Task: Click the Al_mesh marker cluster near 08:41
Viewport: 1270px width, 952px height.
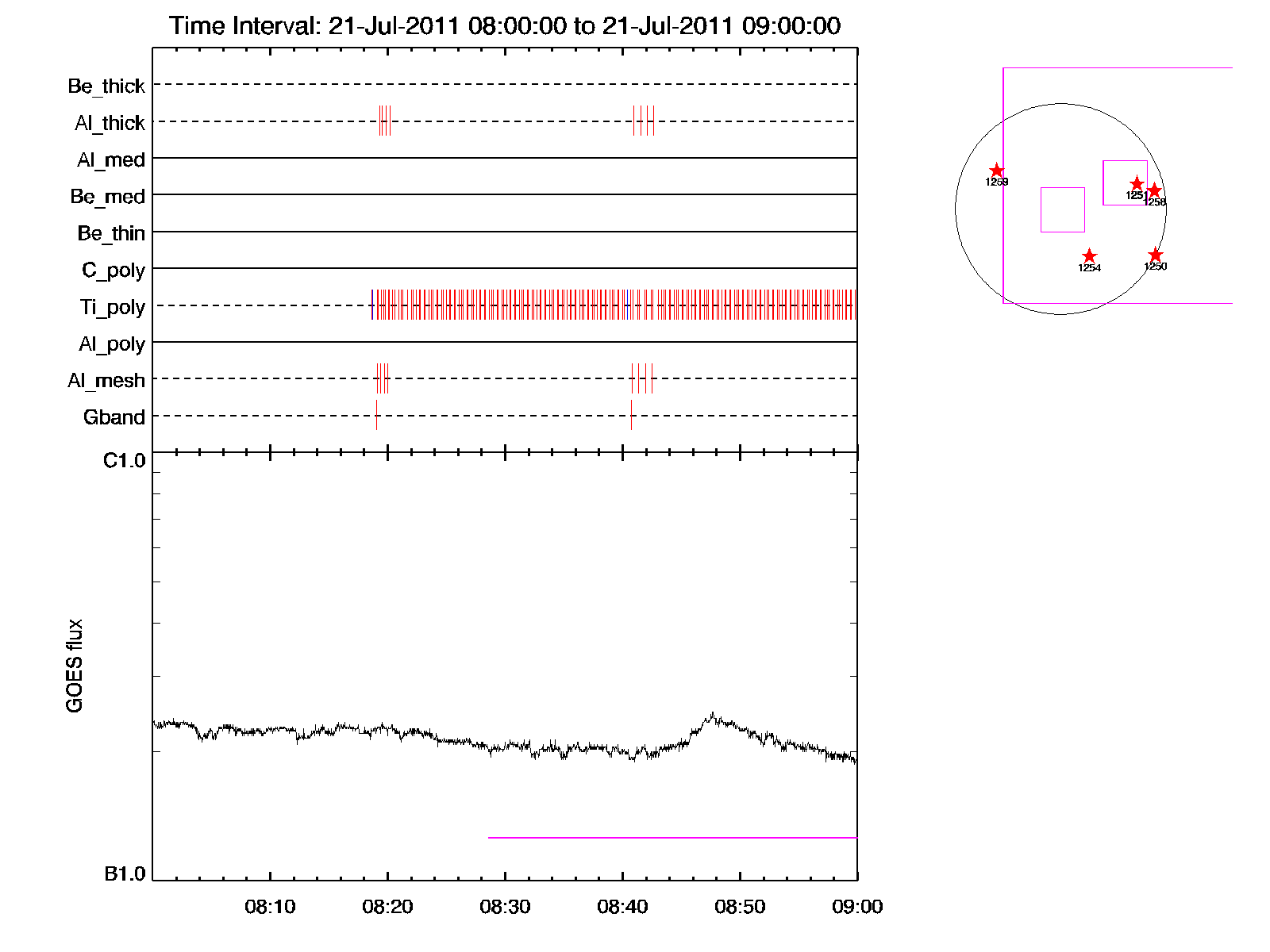Action: (x=641, y=378)
